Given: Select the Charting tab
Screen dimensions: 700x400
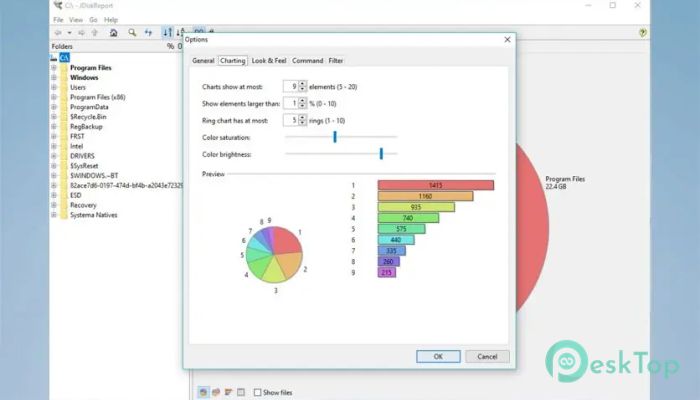Looking at the screenshot, I should tap(233, 61).
